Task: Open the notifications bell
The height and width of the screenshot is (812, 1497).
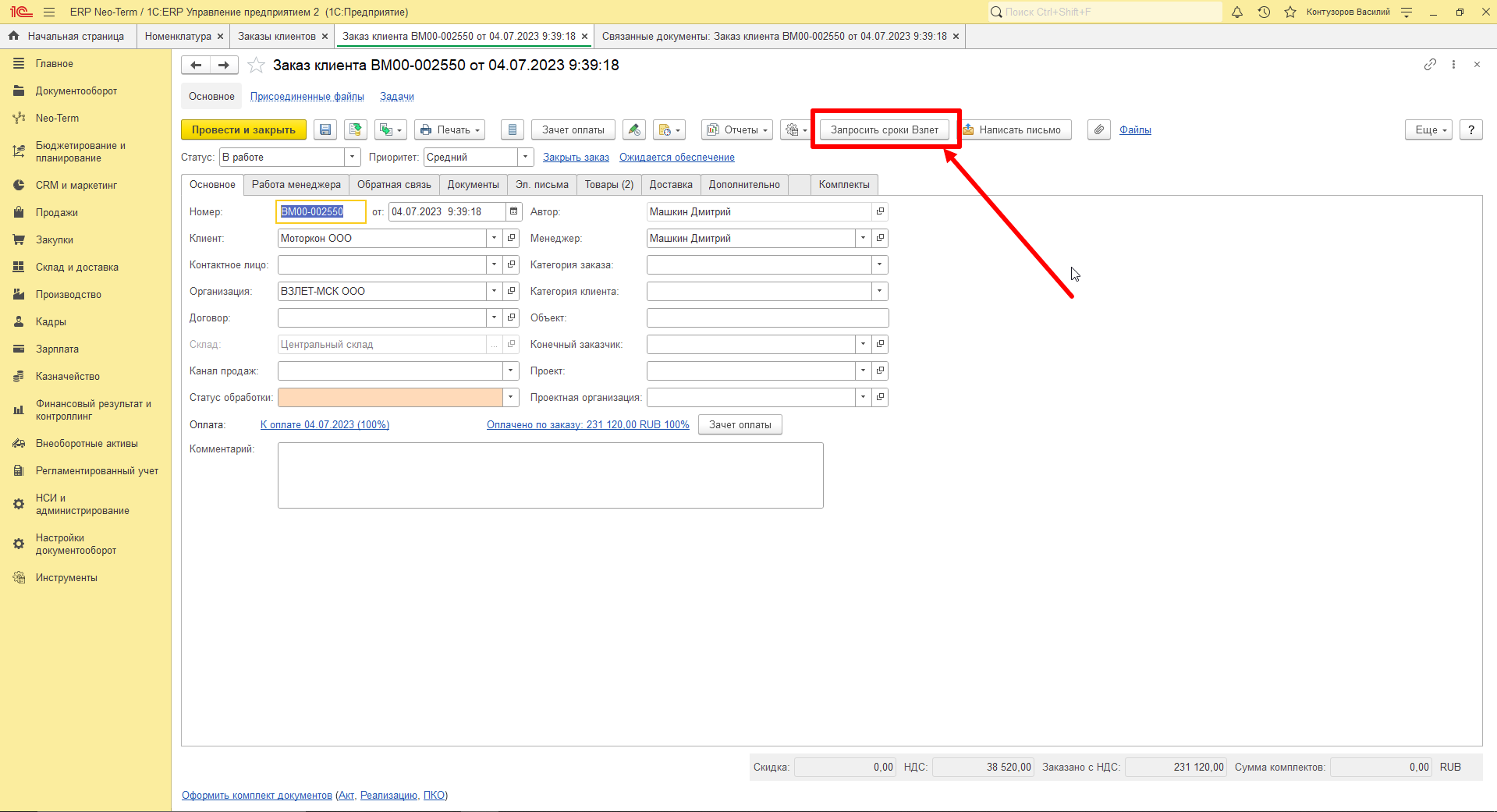Action: [1237, 12]
